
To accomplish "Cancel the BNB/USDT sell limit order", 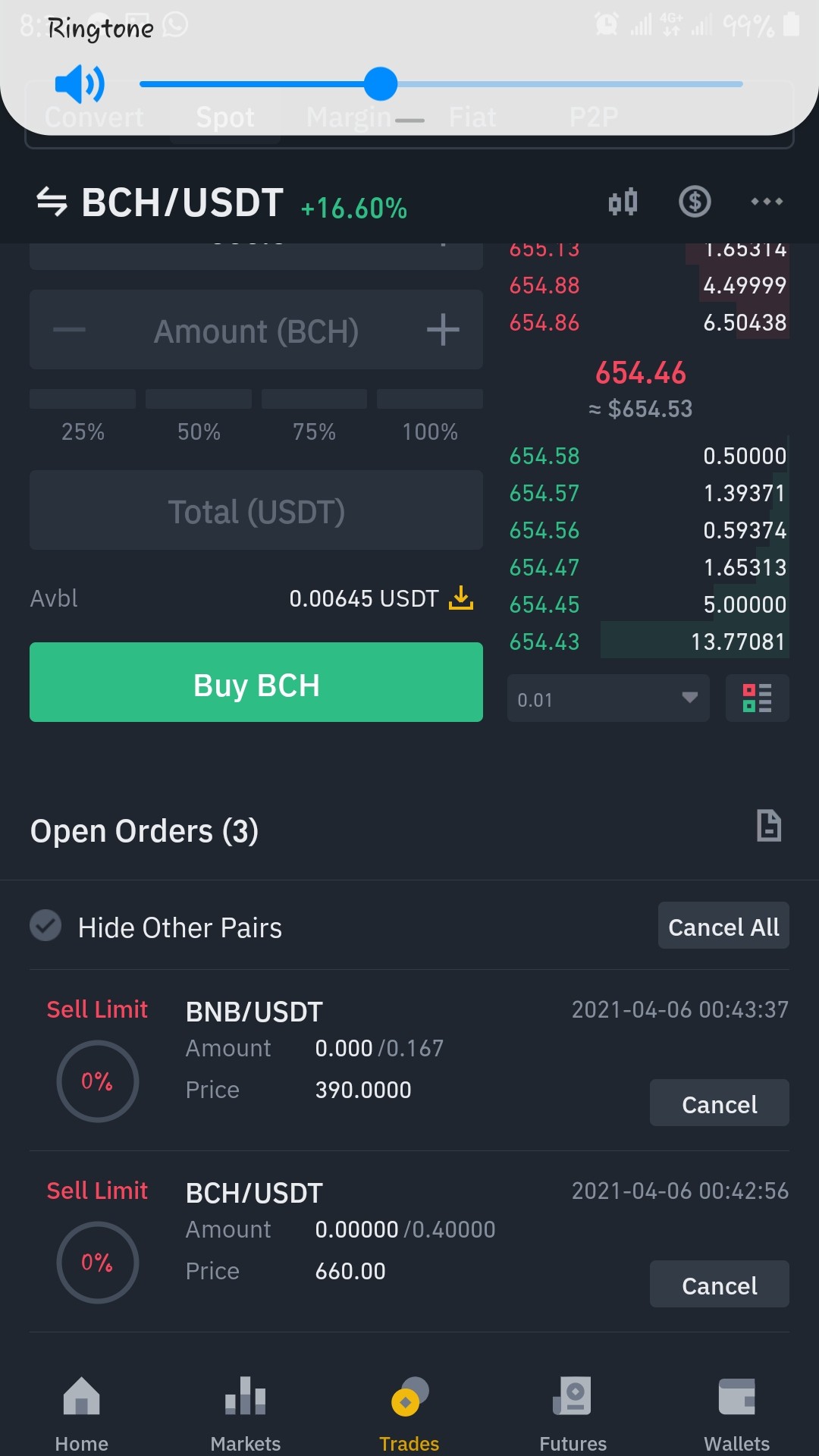I will point(720,1103).
